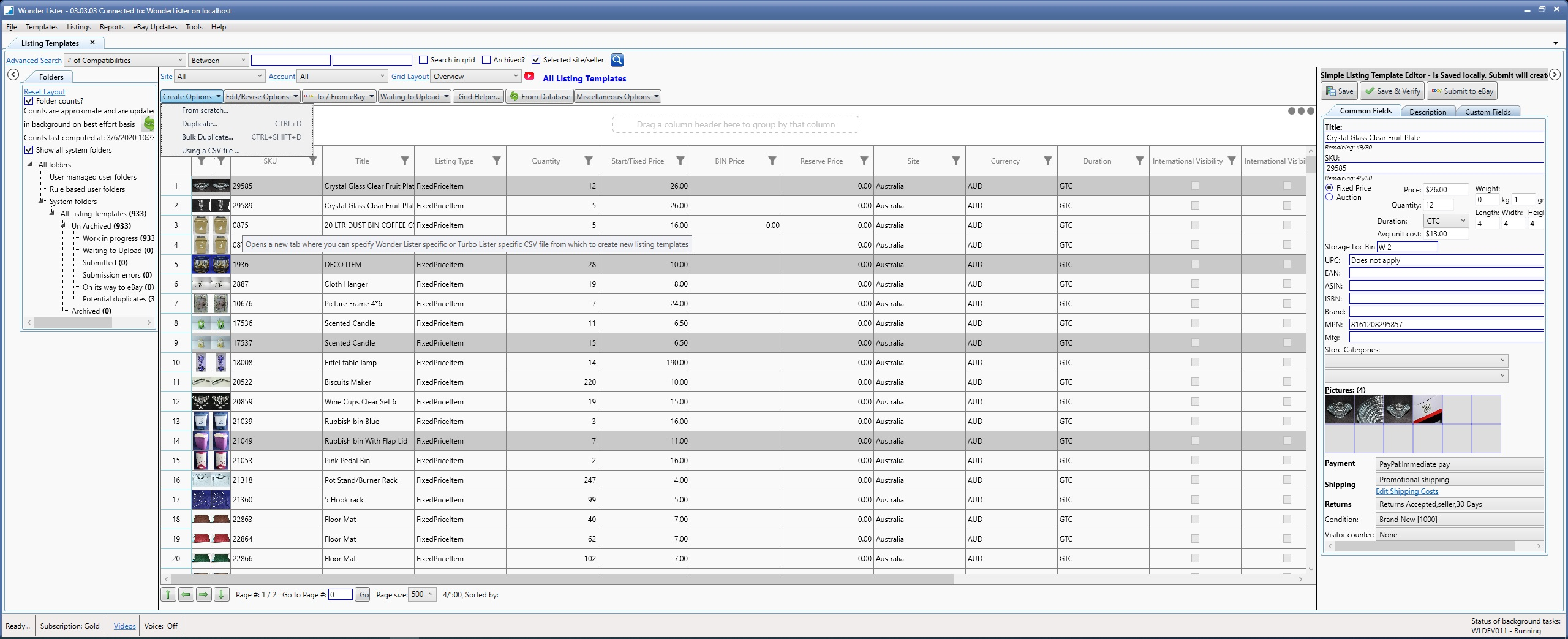Open the To / From eBay dropdown
Viewport: 1568px width, 639px height.
pyautogui.click(x=339, y=97)
